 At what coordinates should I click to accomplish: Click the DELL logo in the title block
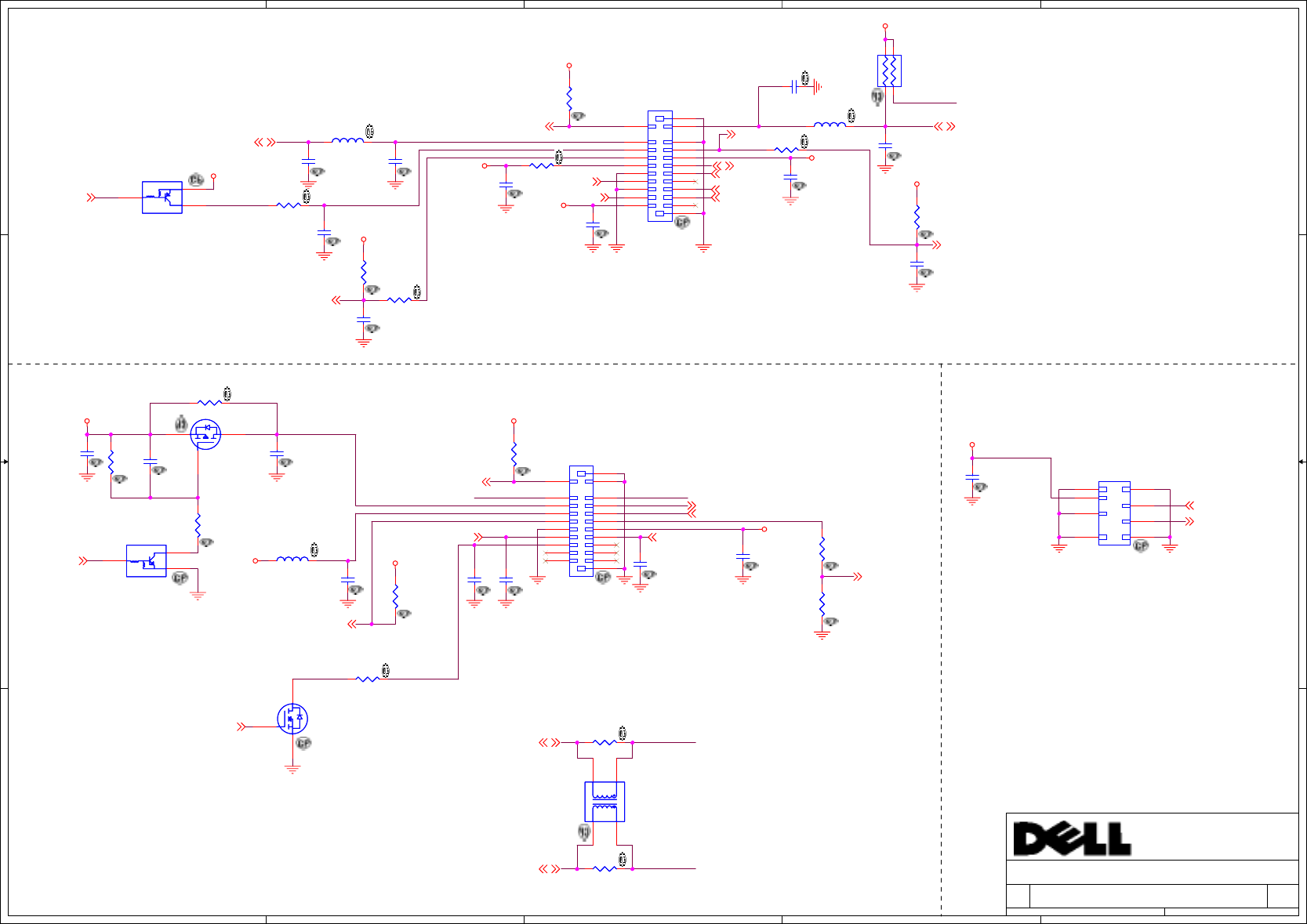(1072, 839)
